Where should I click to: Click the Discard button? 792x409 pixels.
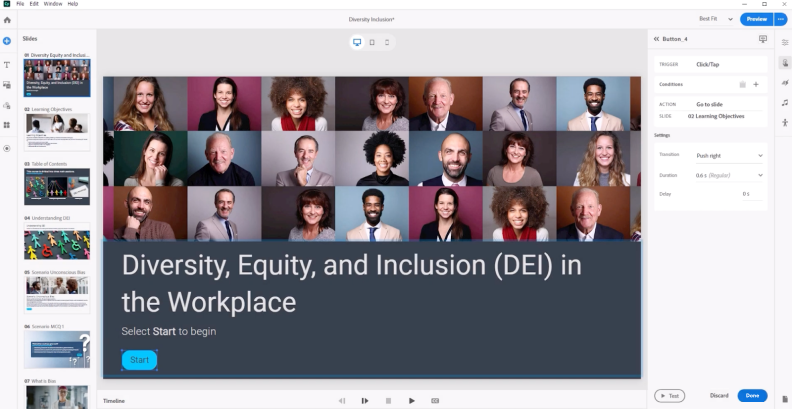pyautogui.click(x=719, y=396)
